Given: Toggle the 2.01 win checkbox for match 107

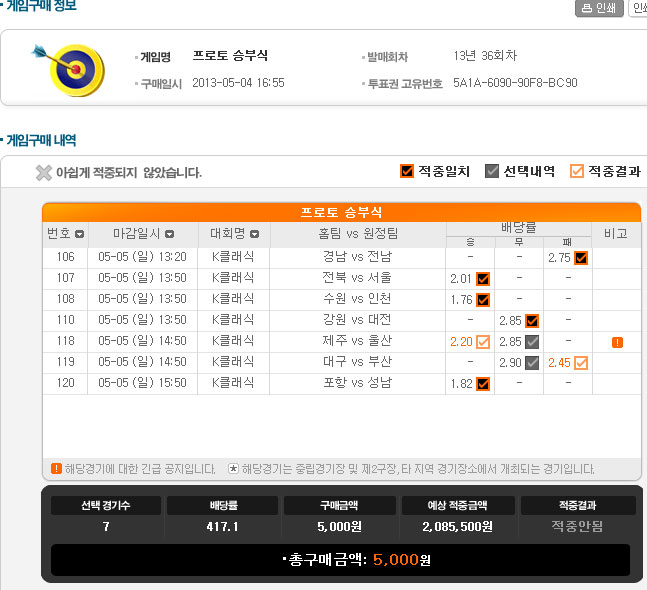Looking at the screenshot, I should coord(483,279).
